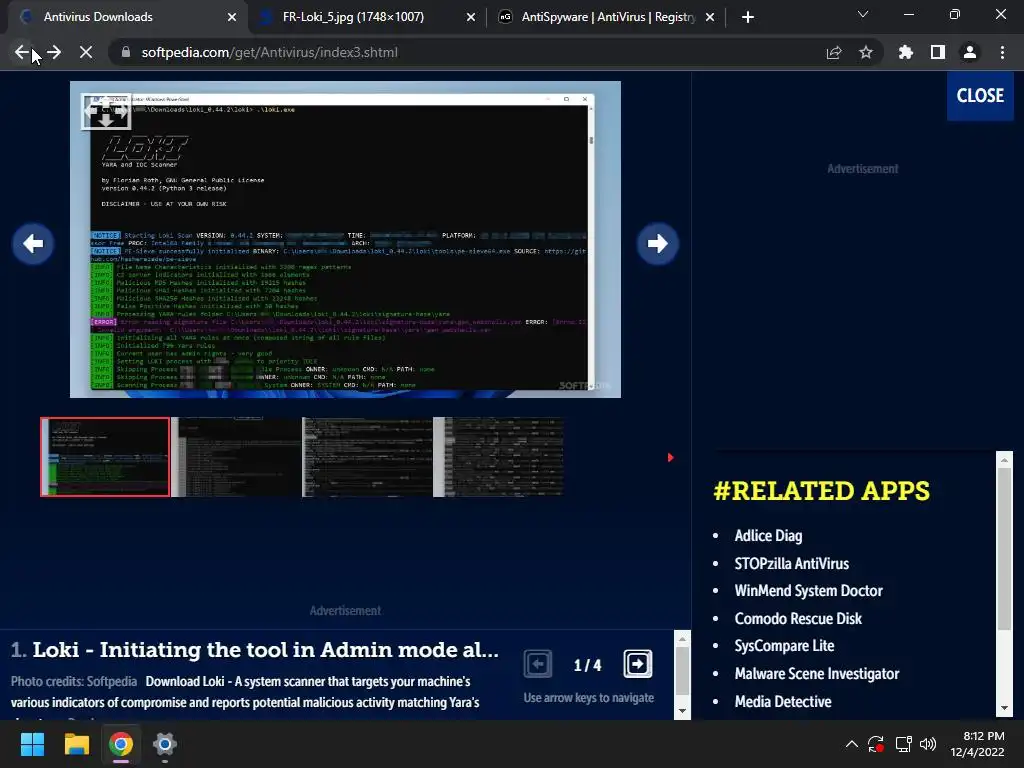Switch to the AntiSpyware AntiVirus Registry tab
This screenshot has height=768, width=1024.
[x=606, y=17]
